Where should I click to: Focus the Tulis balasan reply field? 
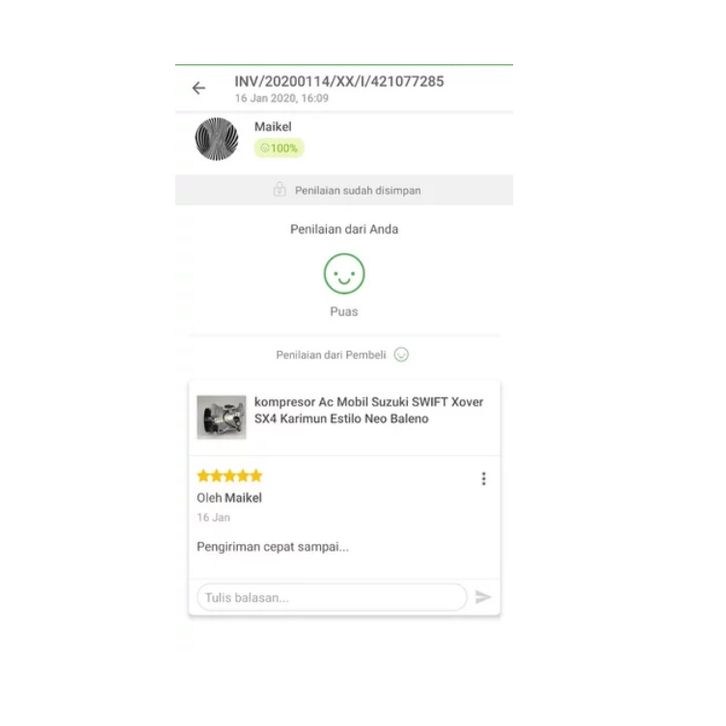332,597
